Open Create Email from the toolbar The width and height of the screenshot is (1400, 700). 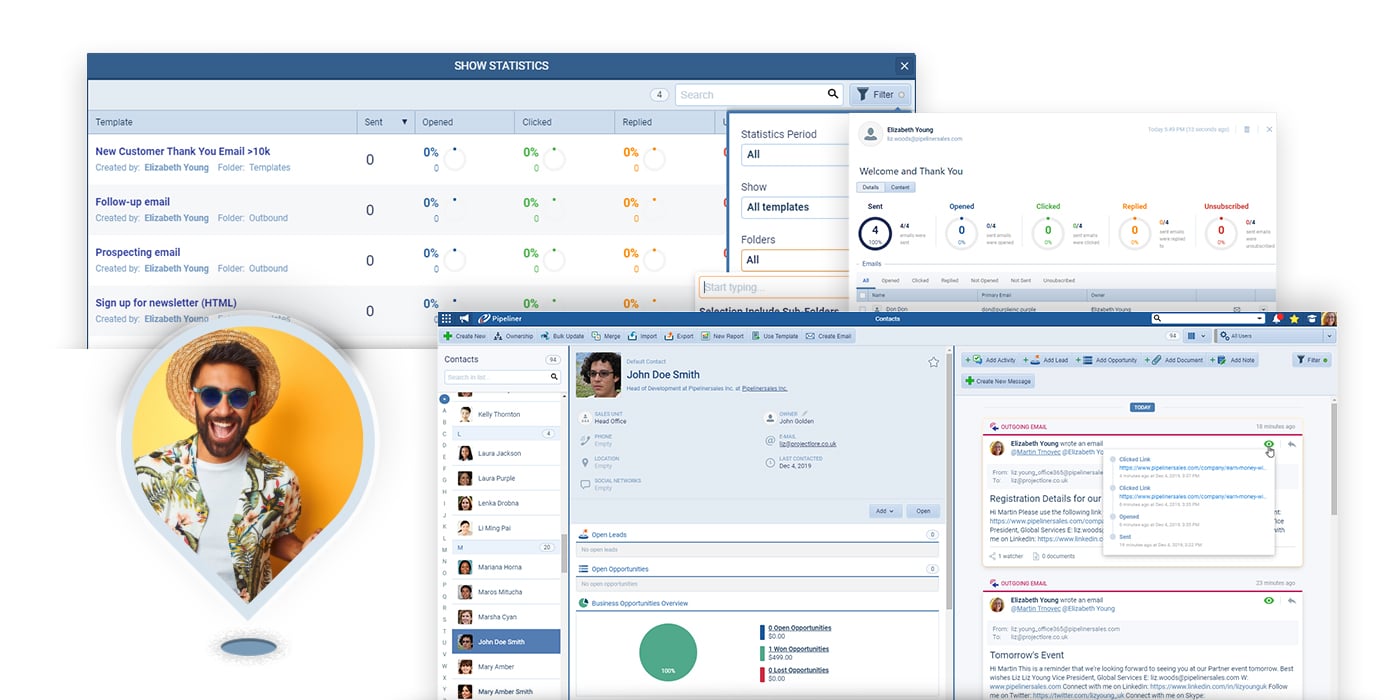pyautogui.click(x=810, y=335)
